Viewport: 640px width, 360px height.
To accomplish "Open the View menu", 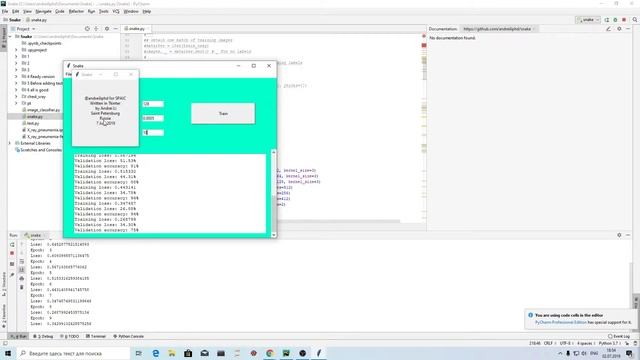I will point(27,11).
